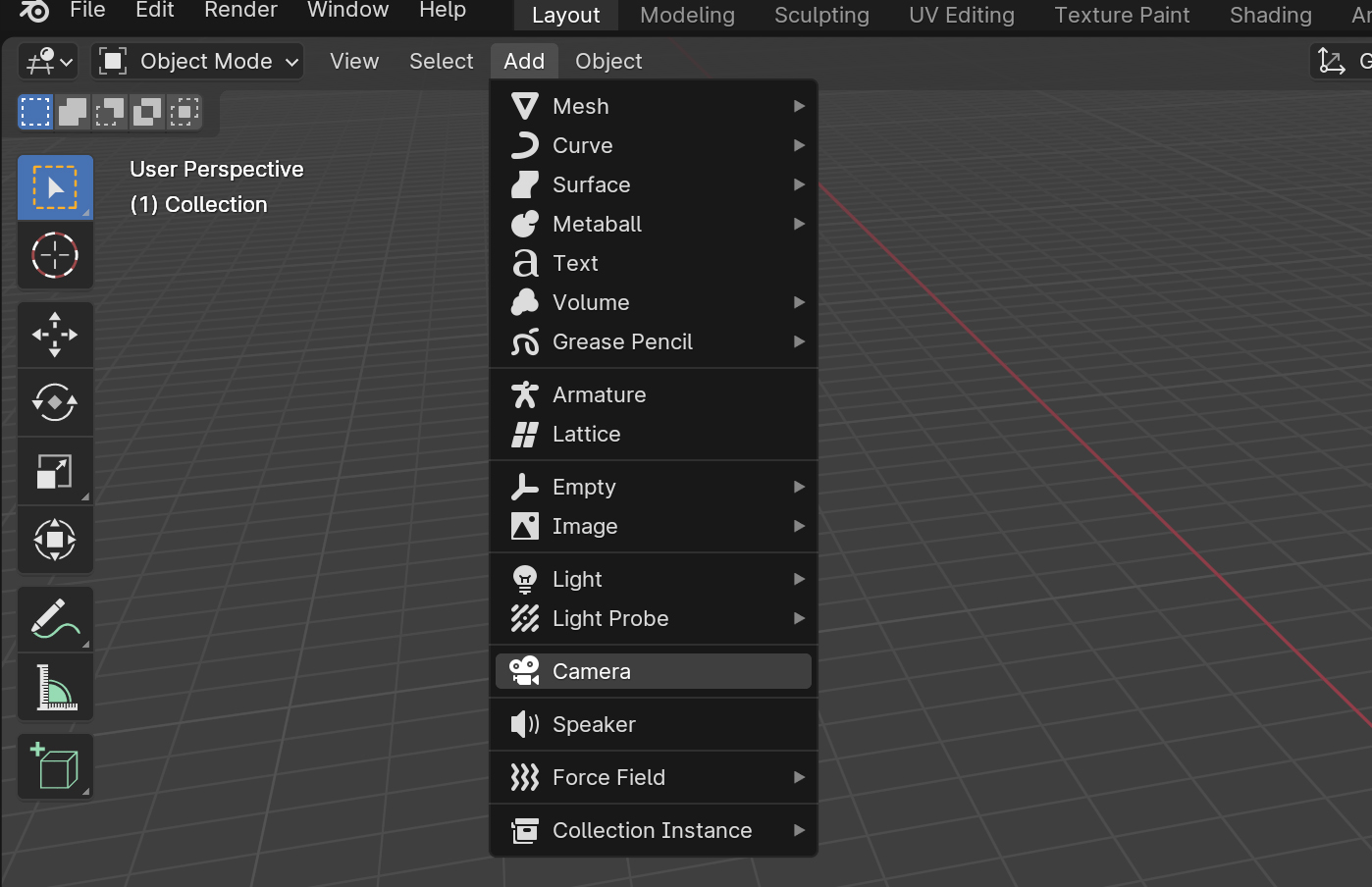The height and width of the screenshot is (887, 1372).
Task: Add an Armature object
Action: 654,394
